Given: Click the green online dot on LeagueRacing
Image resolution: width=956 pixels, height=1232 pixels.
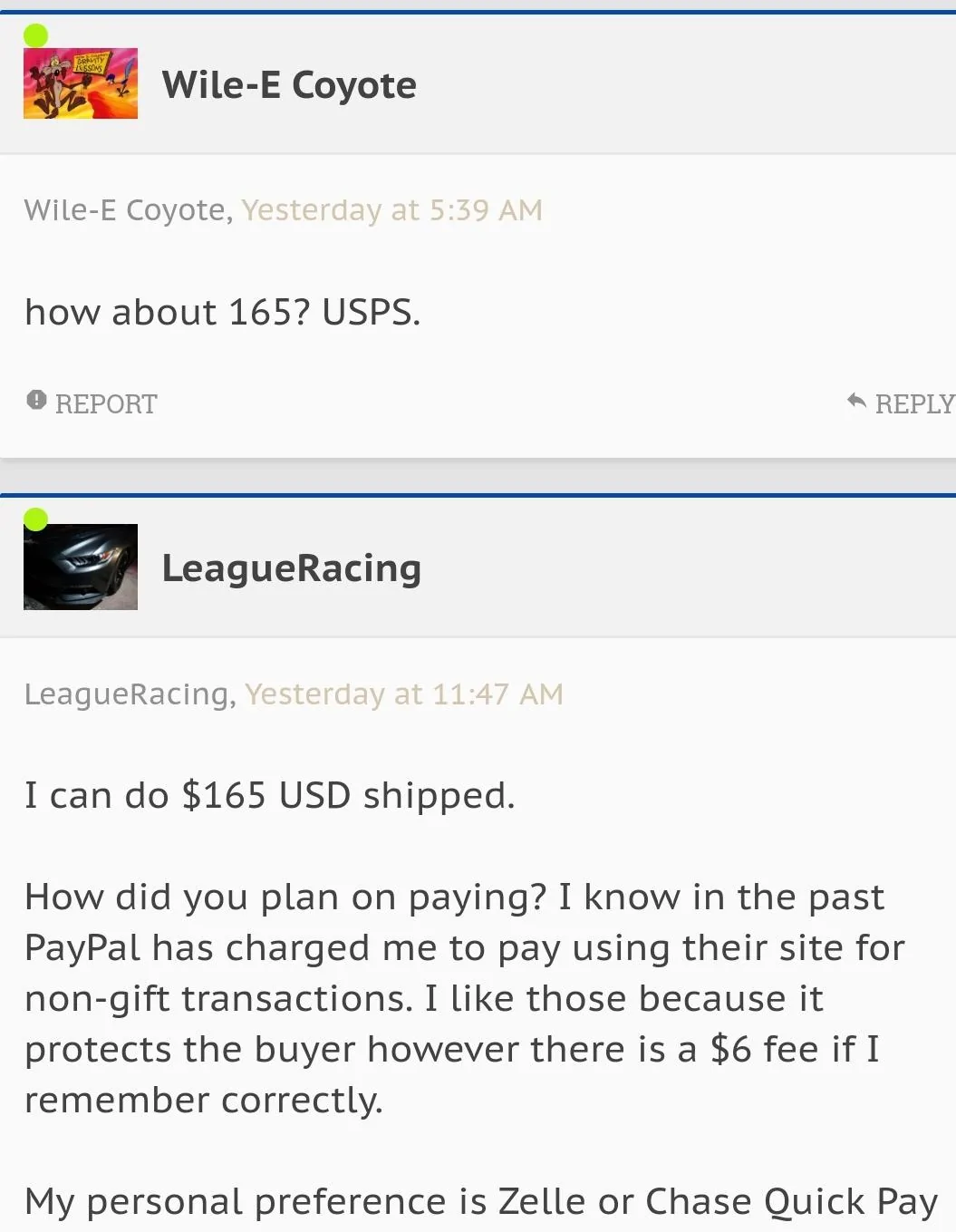Looking at the screenshot, I should [x=35, y=519].
